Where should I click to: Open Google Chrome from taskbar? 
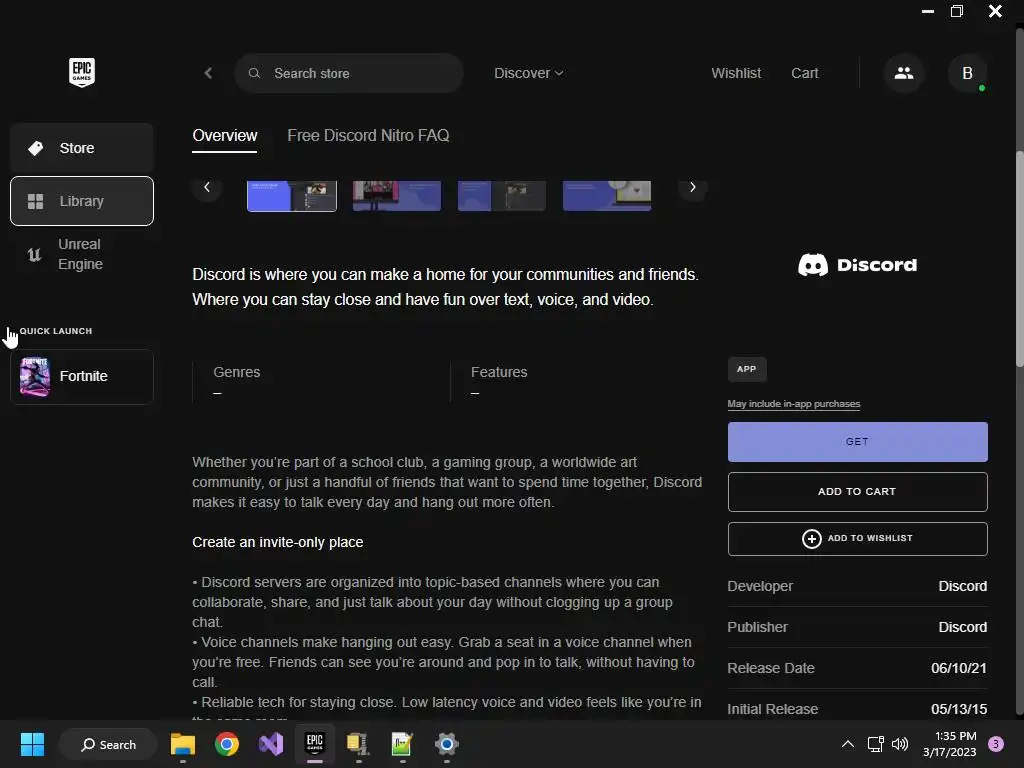pyautogui.click(x=227, y=744)
